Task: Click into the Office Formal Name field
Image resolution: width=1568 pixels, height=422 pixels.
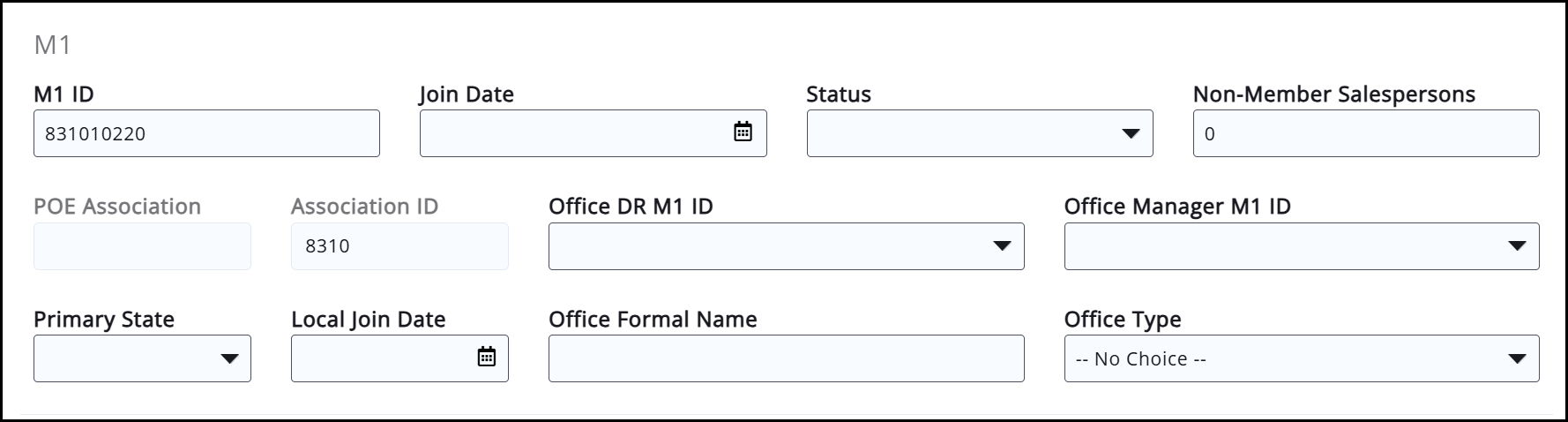Action: point(786,358)
